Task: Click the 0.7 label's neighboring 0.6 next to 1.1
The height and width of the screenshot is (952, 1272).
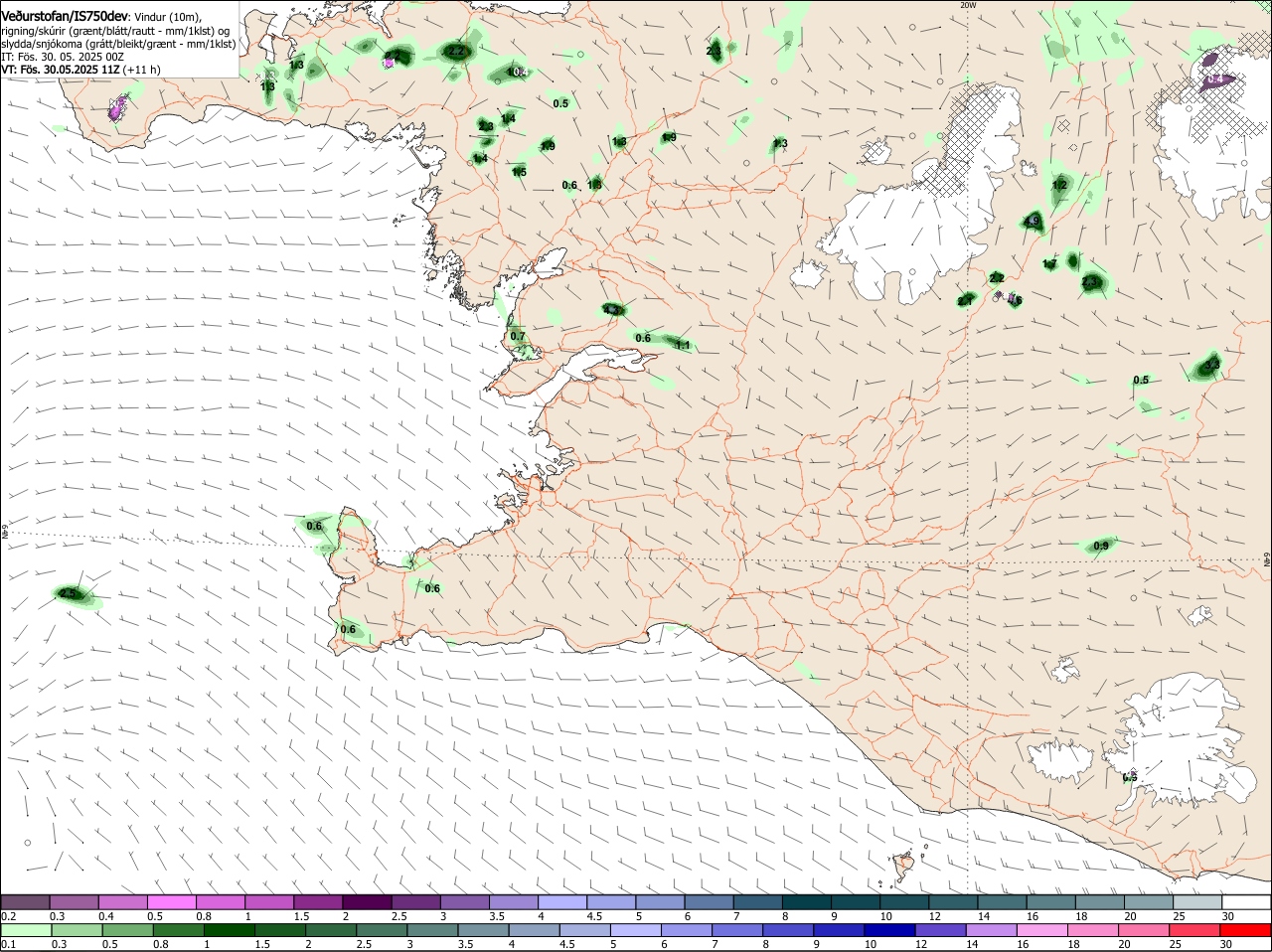Action: 643,338
